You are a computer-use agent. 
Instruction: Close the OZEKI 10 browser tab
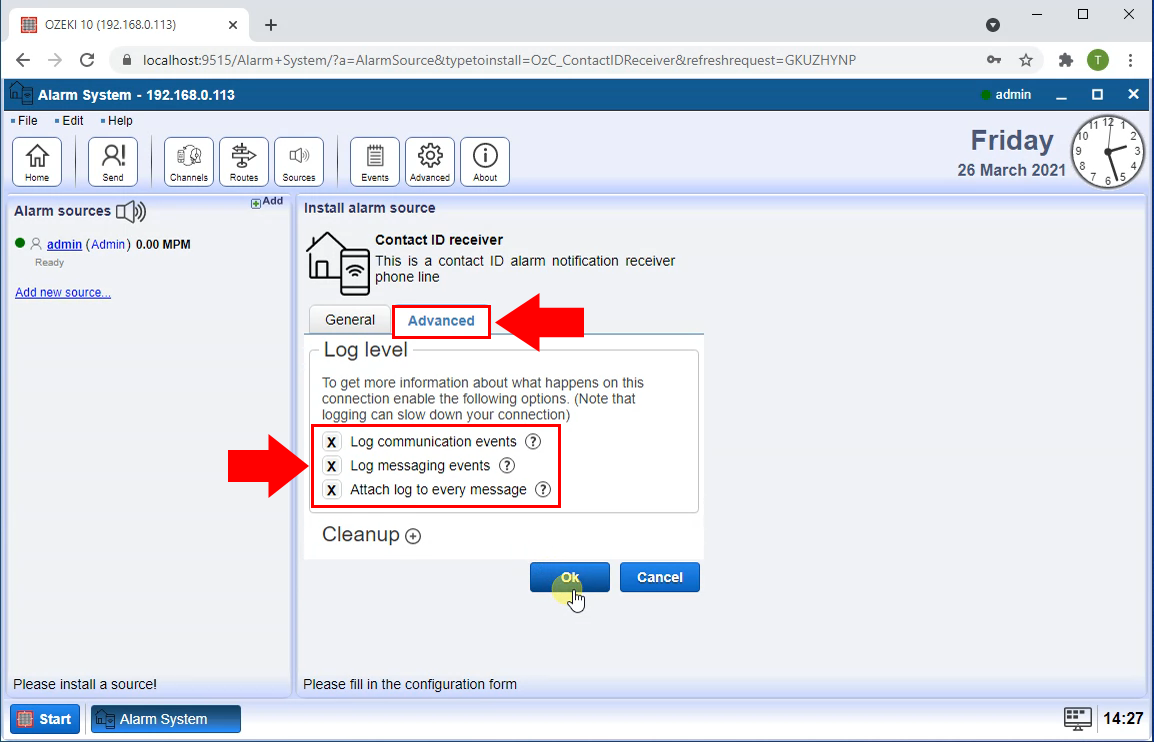click(x=233, y=25)
